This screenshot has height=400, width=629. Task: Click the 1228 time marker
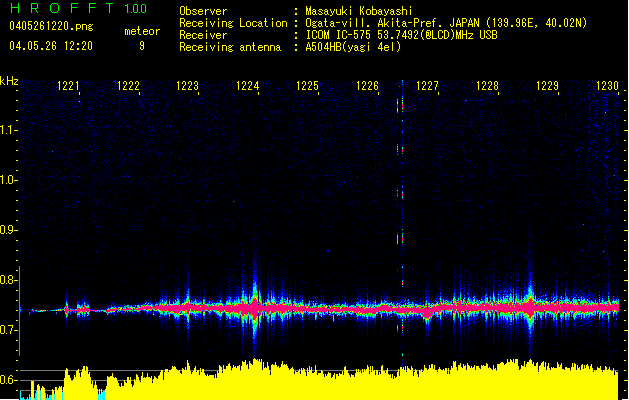tap(487, 85)
